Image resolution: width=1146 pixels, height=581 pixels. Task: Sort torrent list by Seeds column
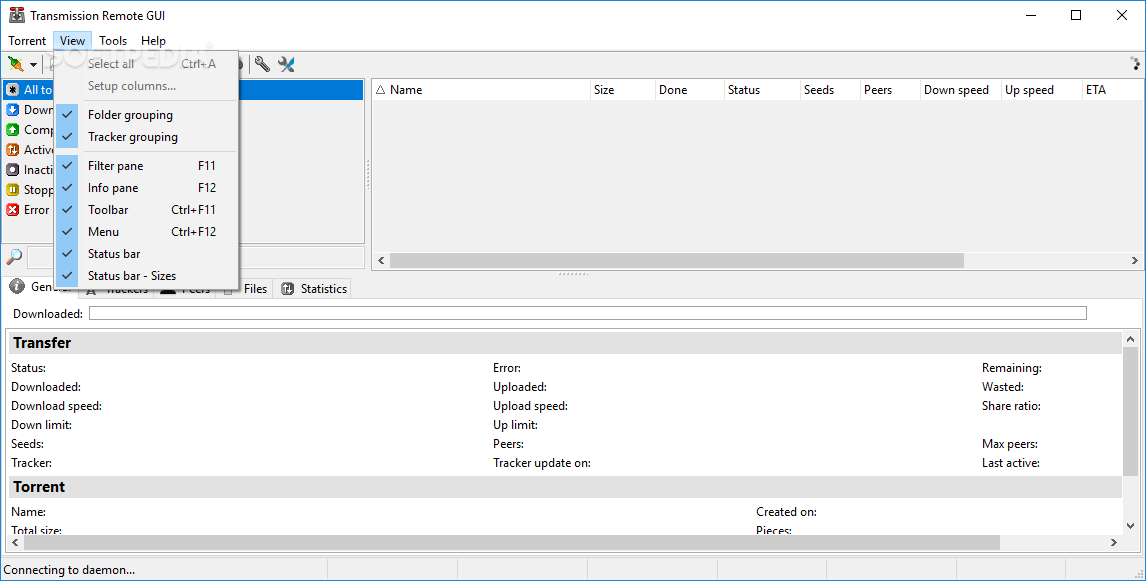[830, 90]
